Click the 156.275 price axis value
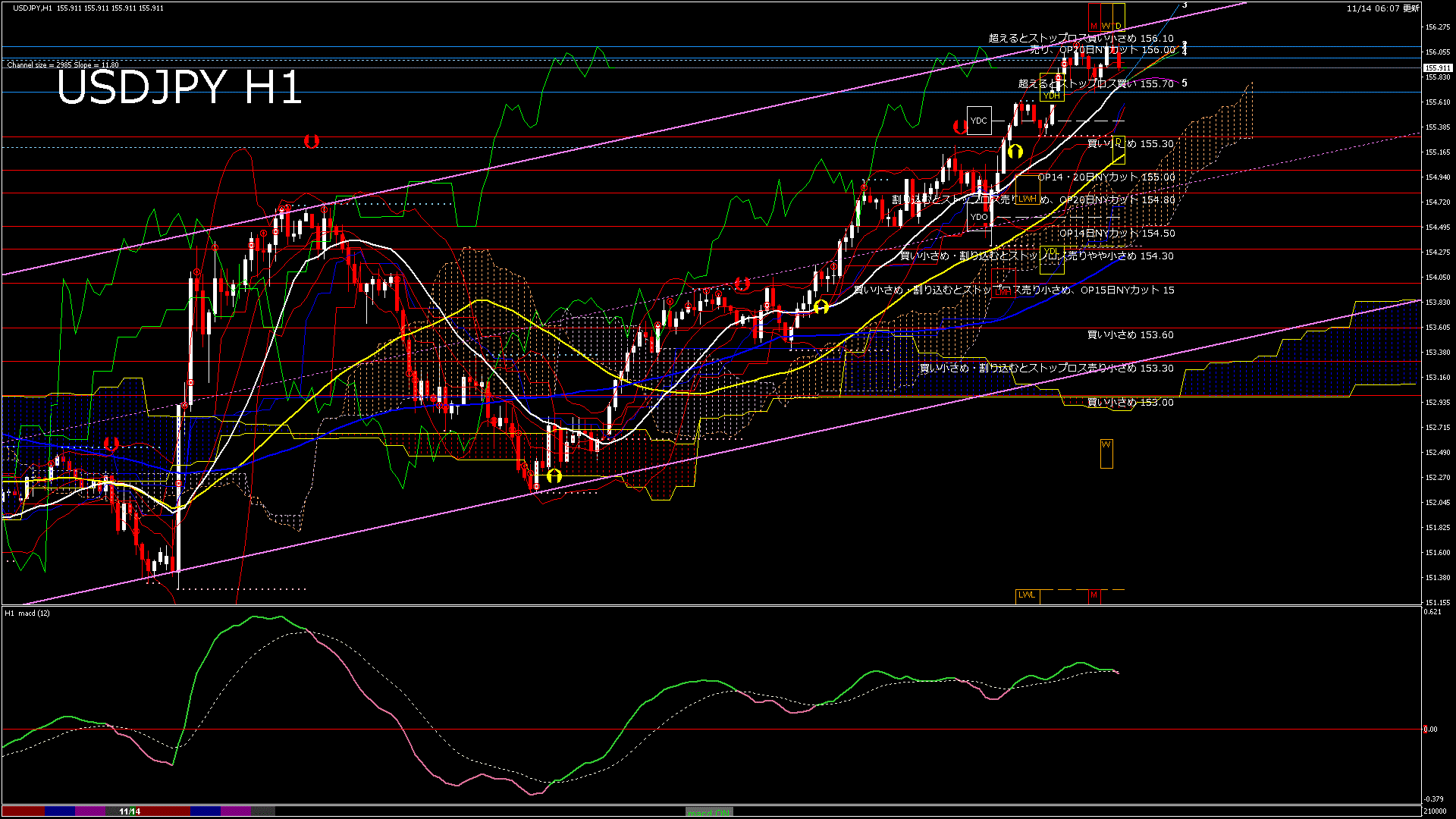The width and height of the screenshot is (1456, 819). (x=1438, y=27)
